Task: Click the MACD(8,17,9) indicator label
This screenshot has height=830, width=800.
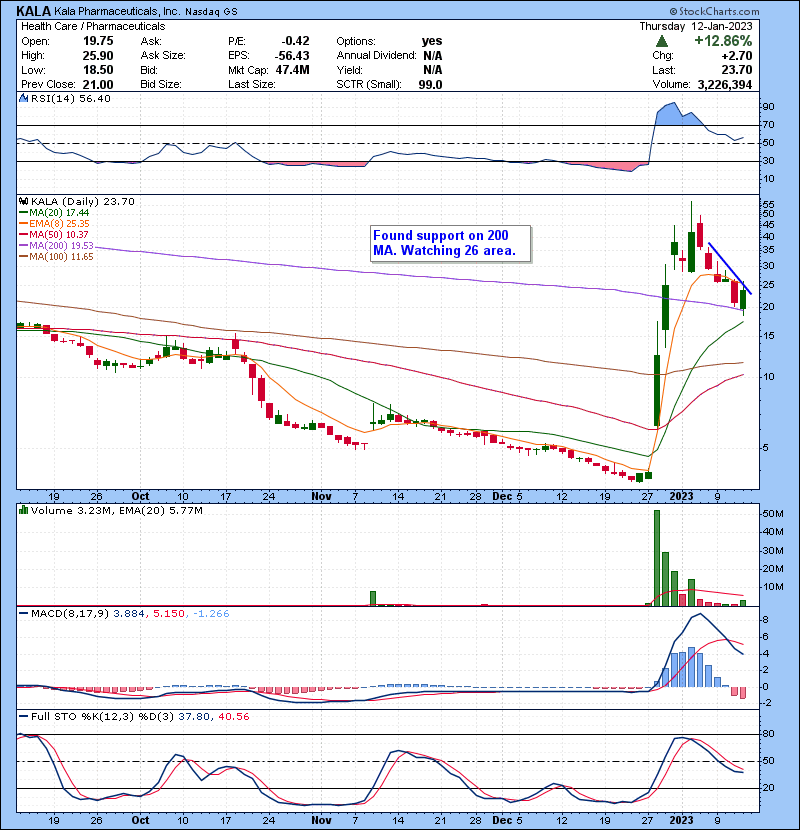Action: point(70,614)
